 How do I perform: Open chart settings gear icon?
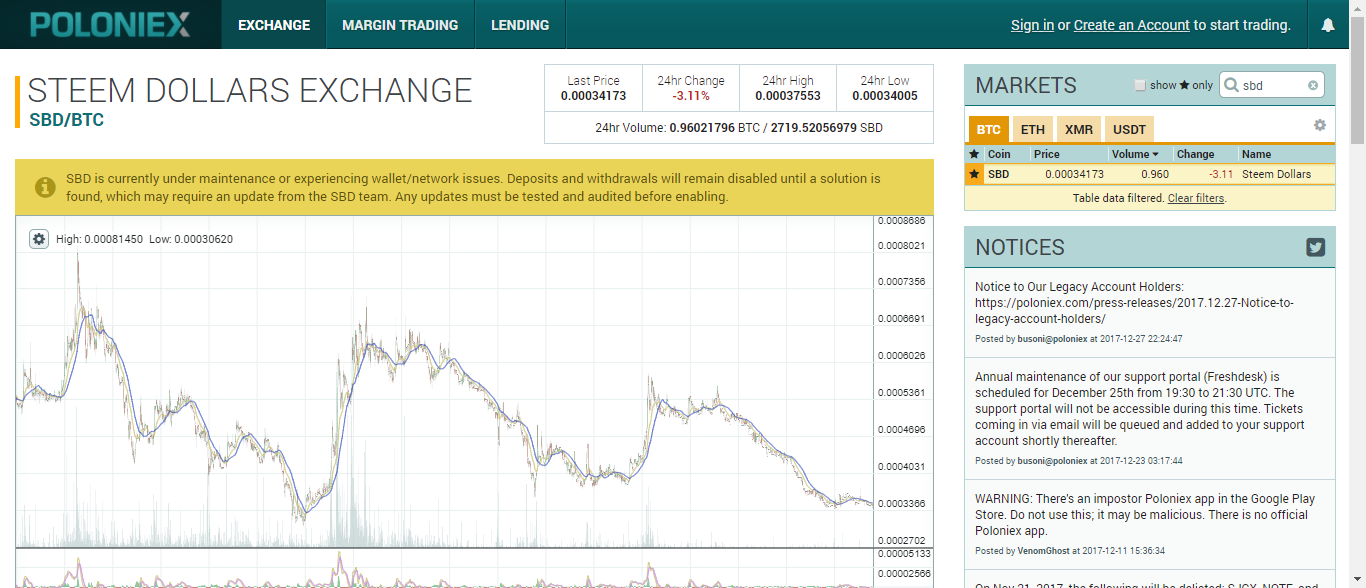39,239
